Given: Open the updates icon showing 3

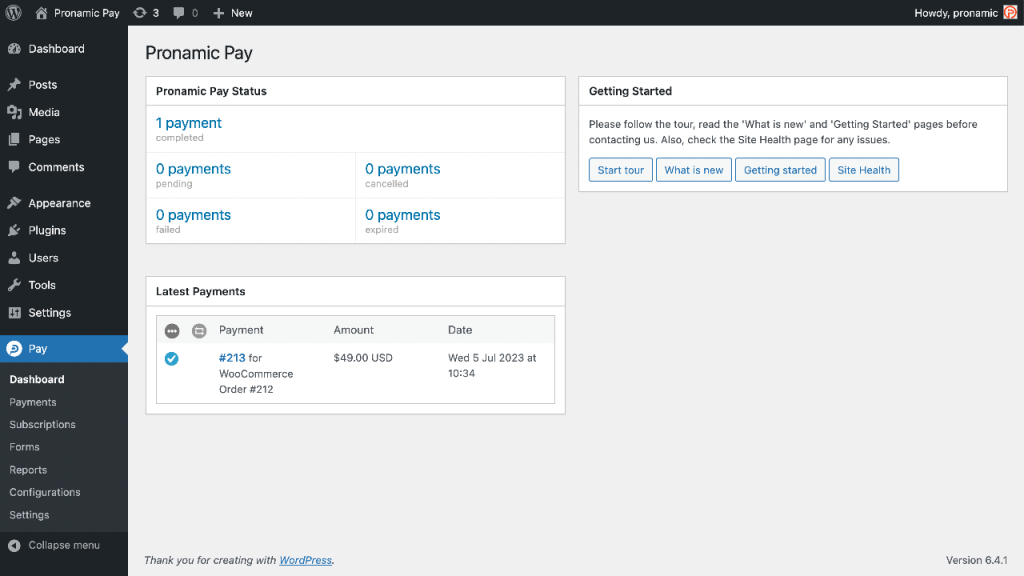Looking at the screenshot, I should pos(140,12).
